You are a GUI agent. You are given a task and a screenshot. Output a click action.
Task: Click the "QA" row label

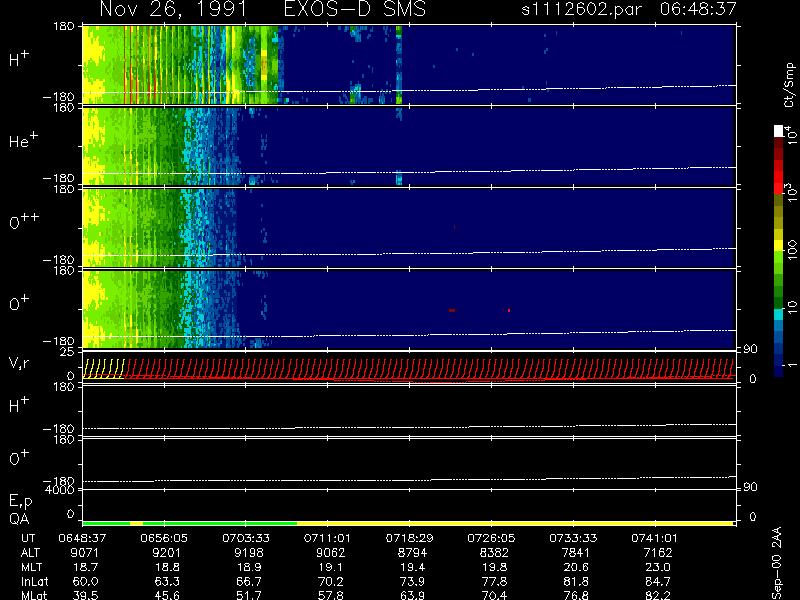(19, 519)
